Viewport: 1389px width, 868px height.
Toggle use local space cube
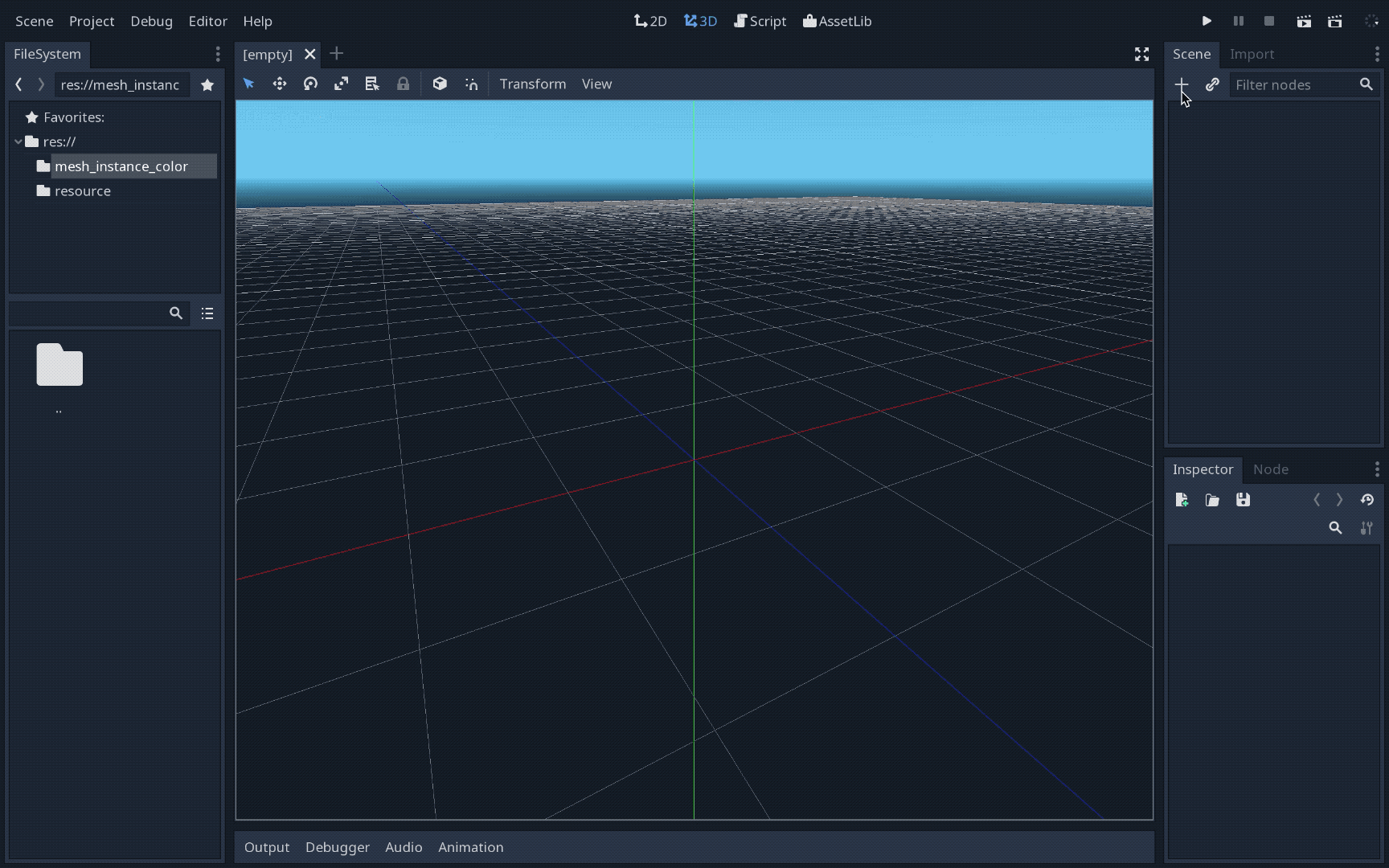coord(440,84)
